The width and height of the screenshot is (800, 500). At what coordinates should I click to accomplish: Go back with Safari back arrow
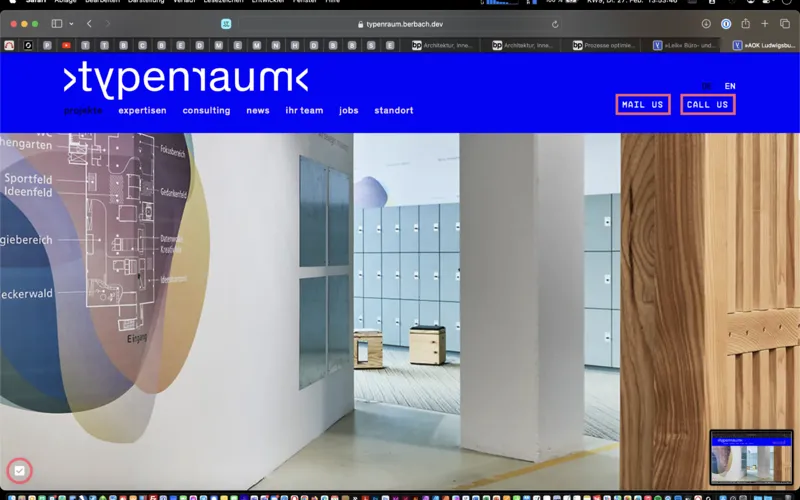click(89, 23)
